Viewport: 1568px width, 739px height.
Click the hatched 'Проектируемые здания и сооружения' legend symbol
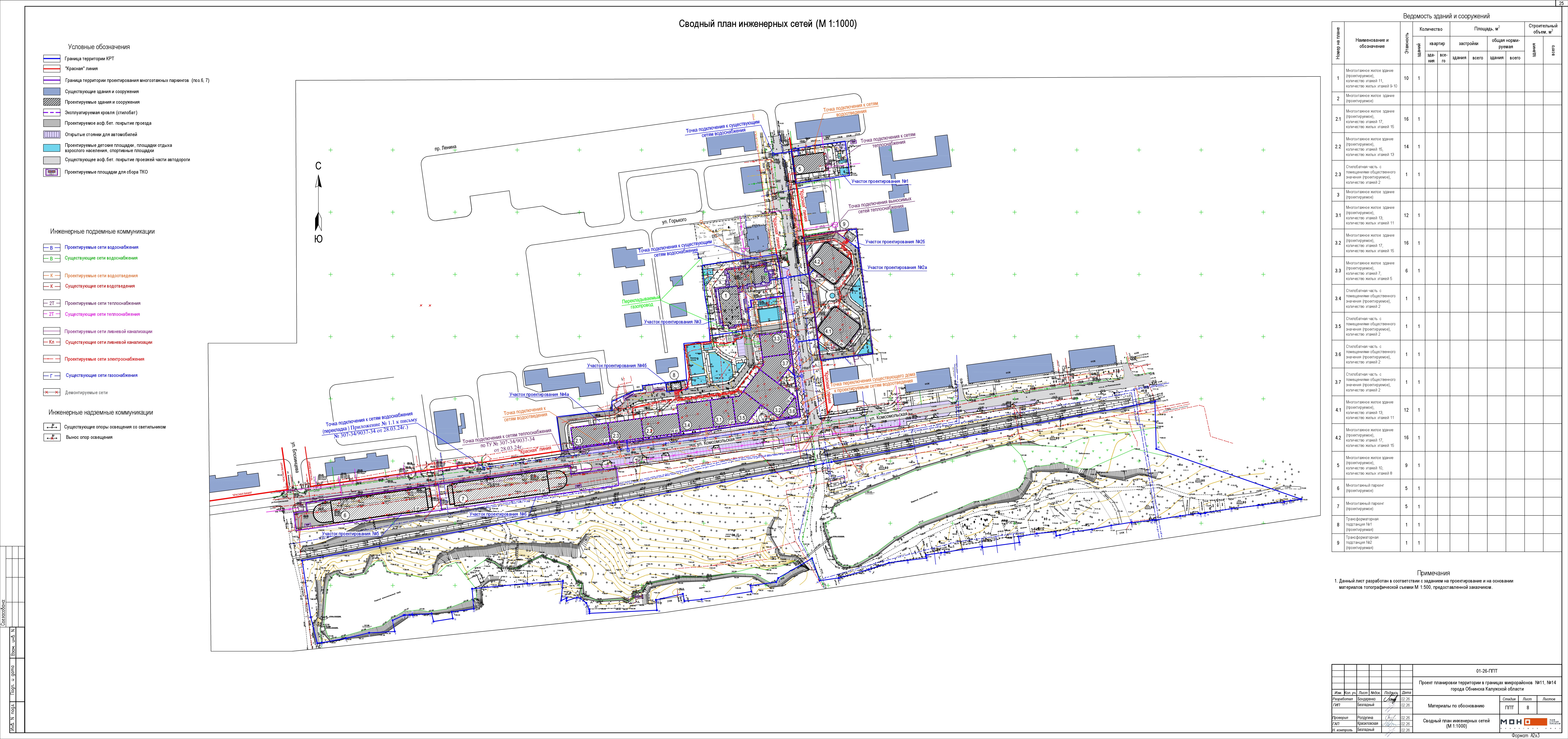(52, 102)
